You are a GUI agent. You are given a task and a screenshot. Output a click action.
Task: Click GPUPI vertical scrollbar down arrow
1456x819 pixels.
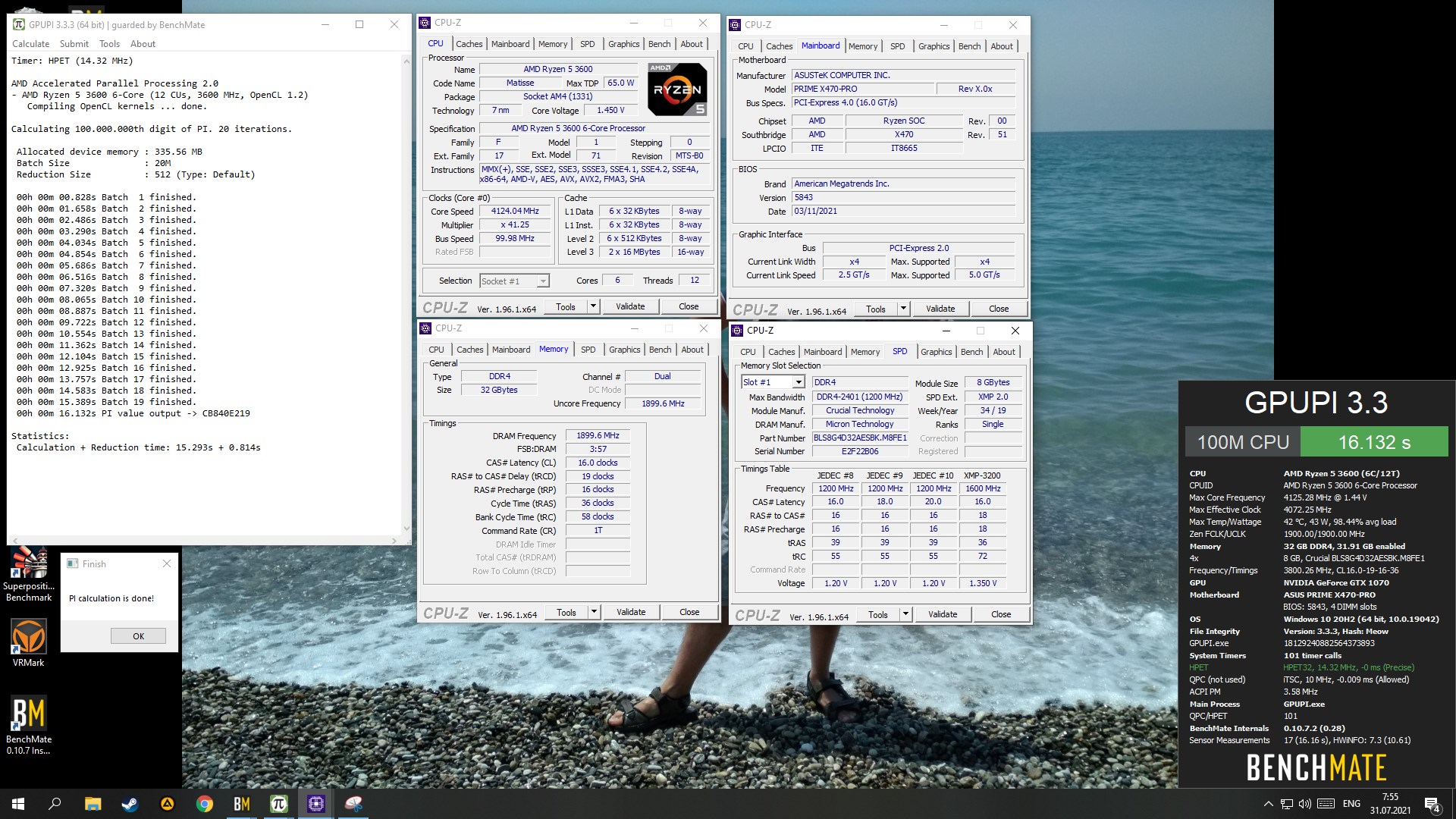pos(406,529)
